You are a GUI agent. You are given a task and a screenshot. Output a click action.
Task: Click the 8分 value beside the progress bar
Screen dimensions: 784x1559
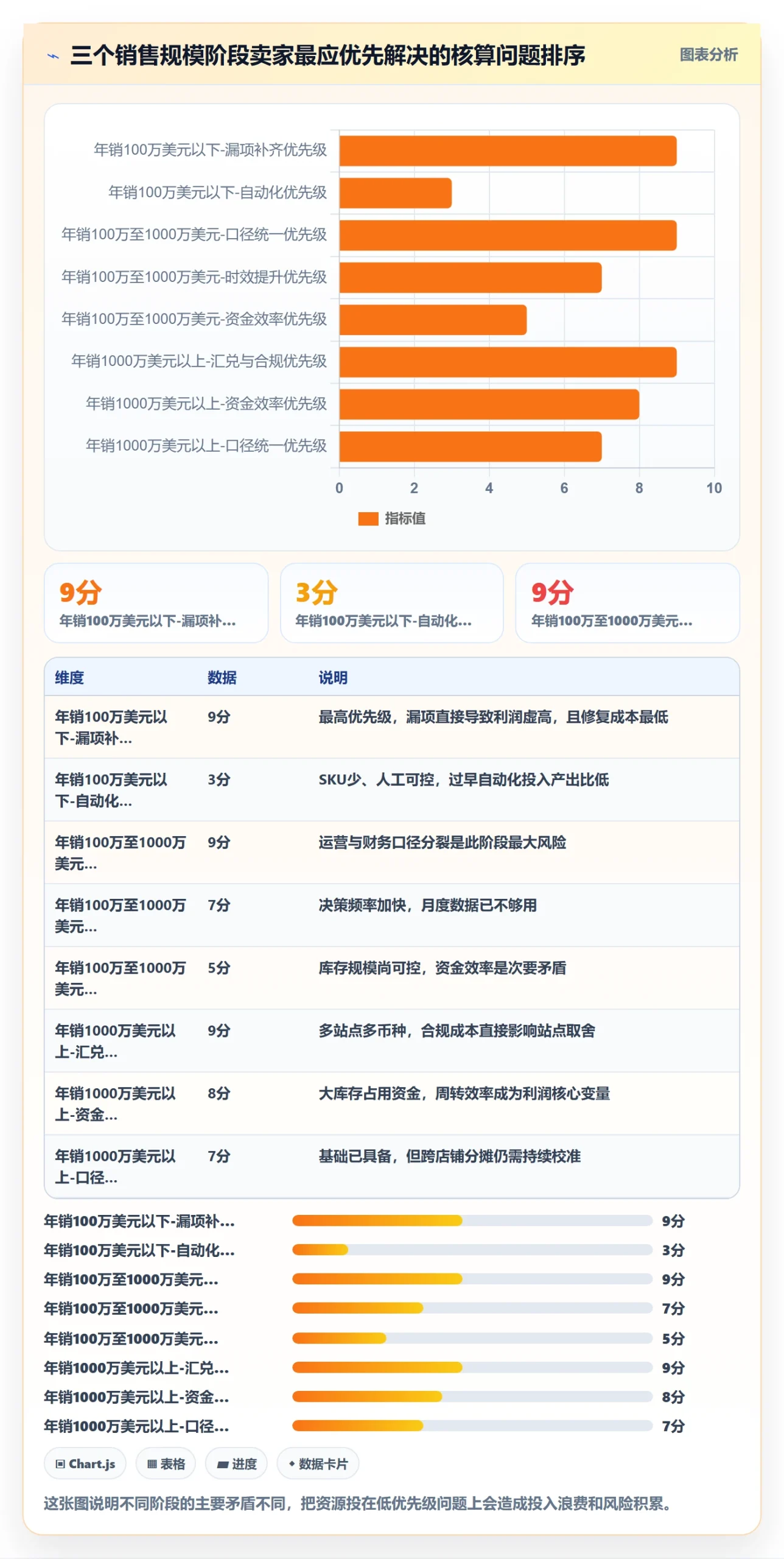click(x=673, y=1397)
